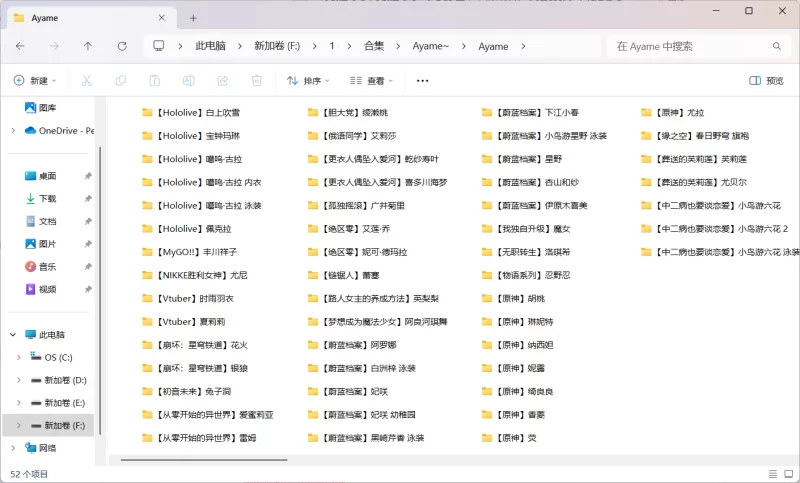
Task: Unpin 音乐 using its pin icon
Action: click(88, 267)
